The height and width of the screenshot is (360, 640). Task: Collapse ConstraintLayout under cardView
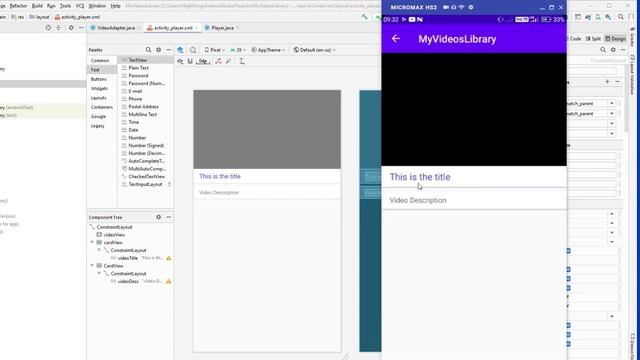pos(99,250)
